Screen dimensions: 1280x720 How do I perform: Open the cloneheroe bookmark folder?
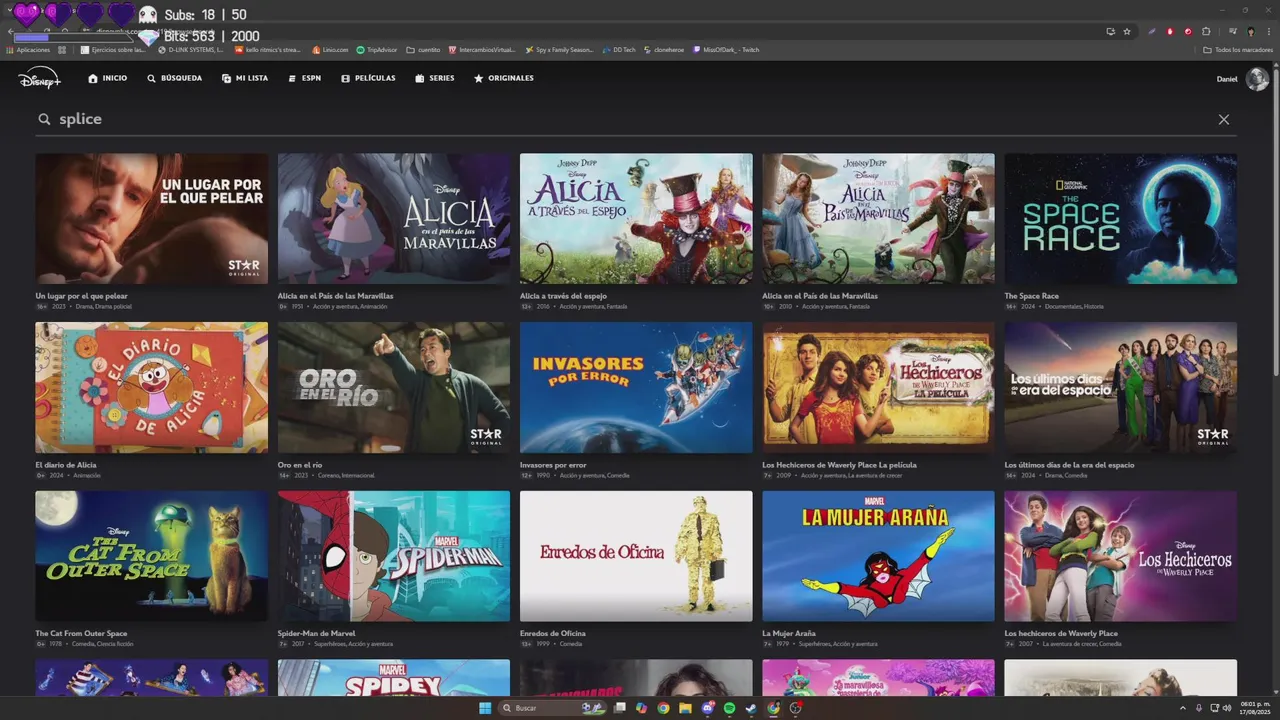664,49
